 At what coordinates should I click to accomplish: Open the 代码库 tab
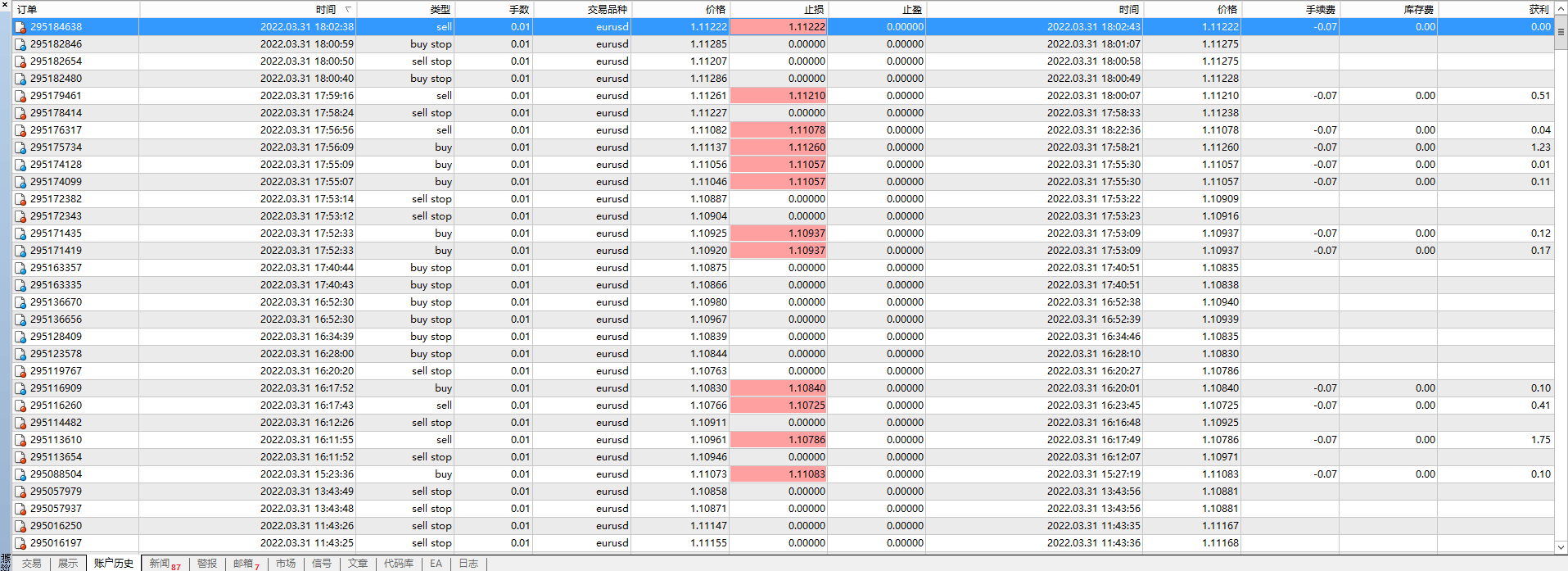point(399,564)
